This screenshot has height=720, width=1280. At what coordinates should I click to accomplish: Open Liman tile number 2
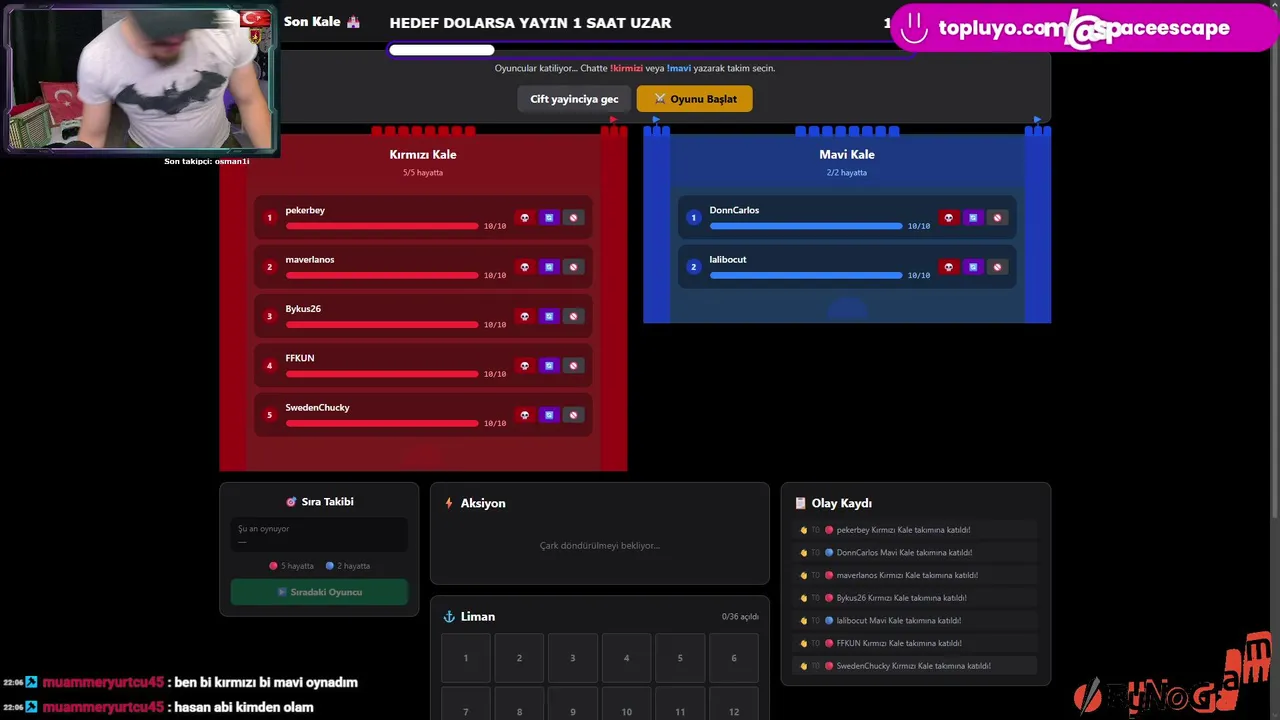pos(519,658)
